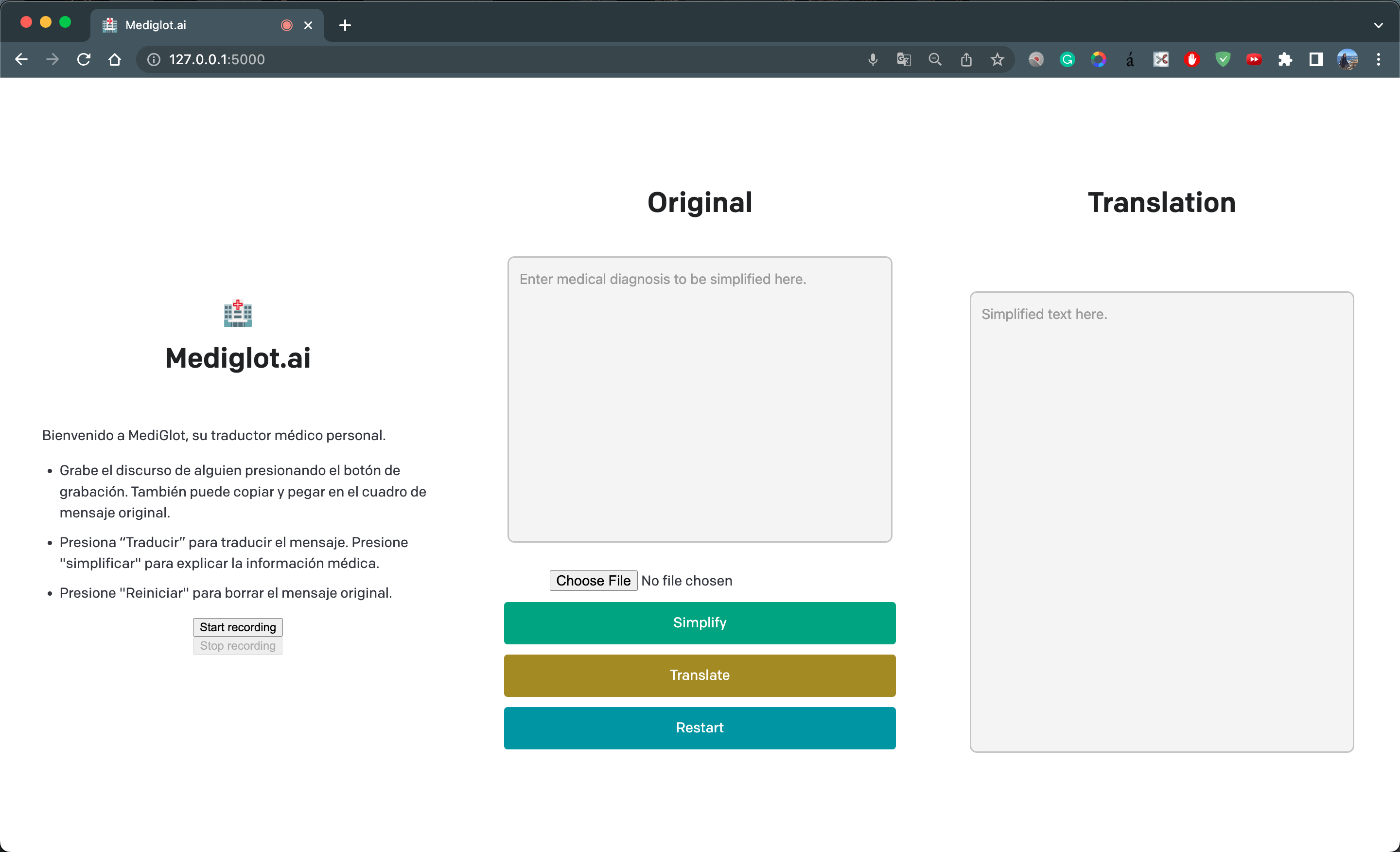Screen dimensions: 1400x852
Task: Click Choose File upload button
Action: click(593, 580)
